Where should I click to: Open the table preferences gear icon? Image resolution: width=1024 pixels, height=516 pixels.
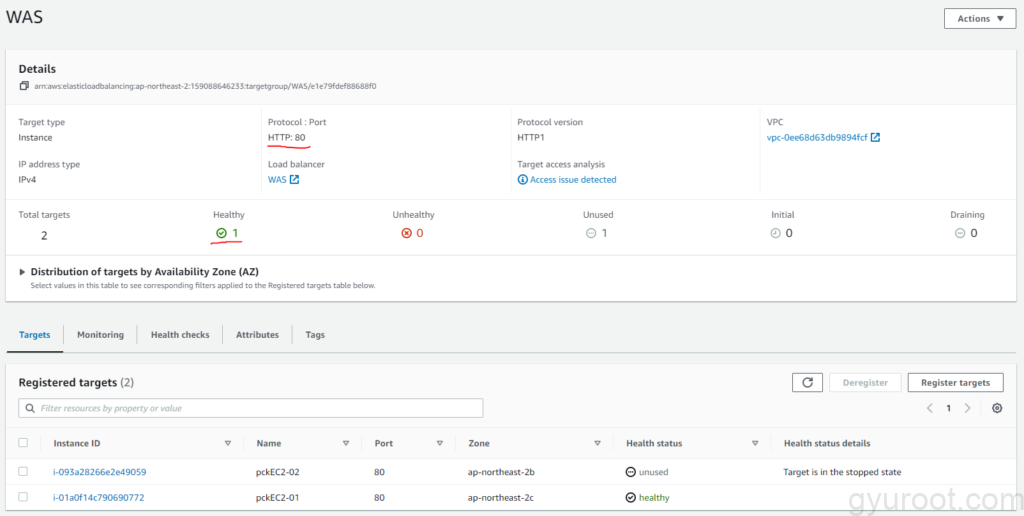click(x=997, y=408)
